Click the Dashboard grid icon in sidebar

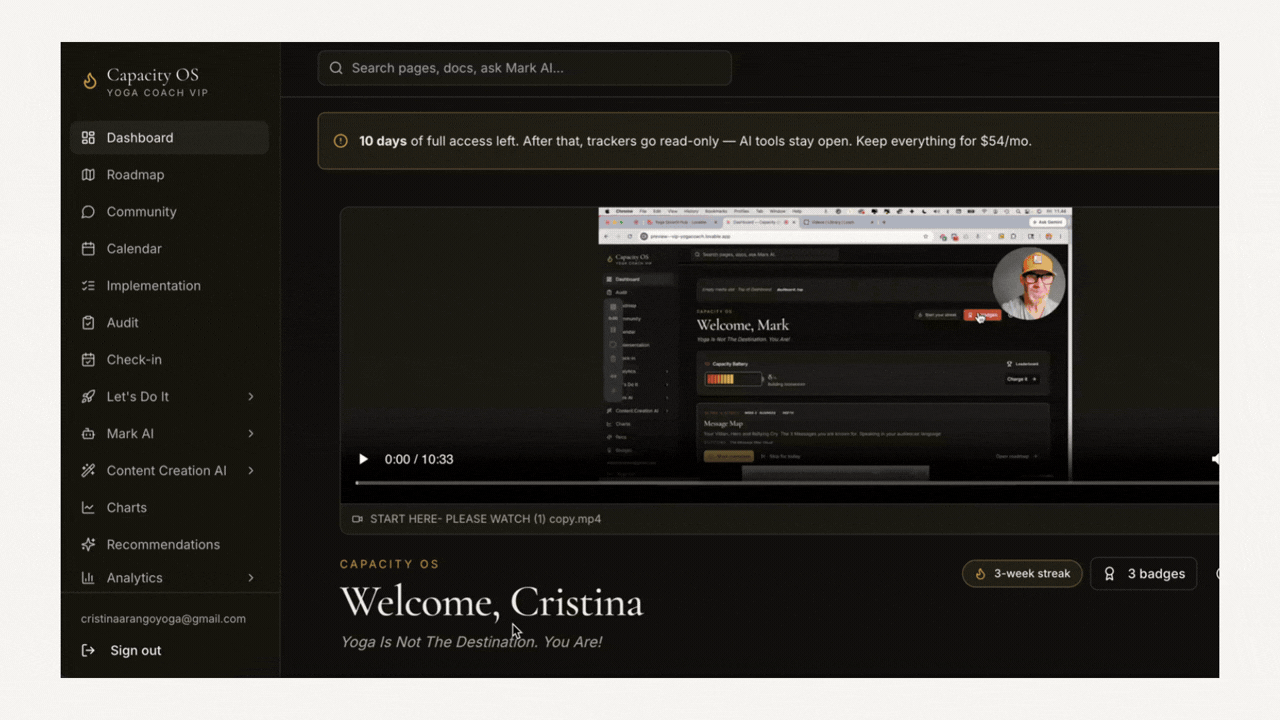tap(88, 138)
